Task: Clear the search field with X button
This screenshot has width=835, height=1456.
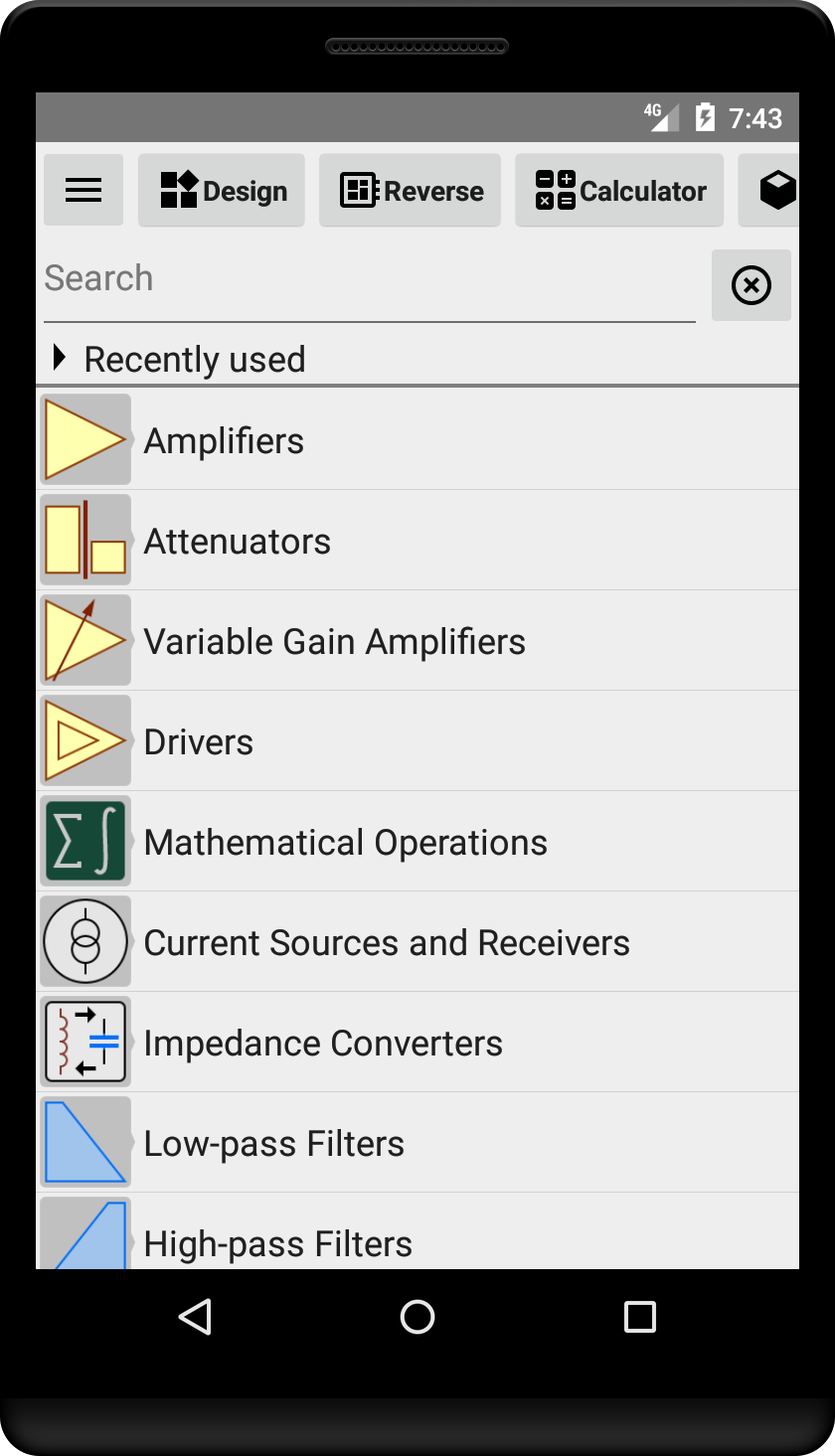Action: point(751,286)
